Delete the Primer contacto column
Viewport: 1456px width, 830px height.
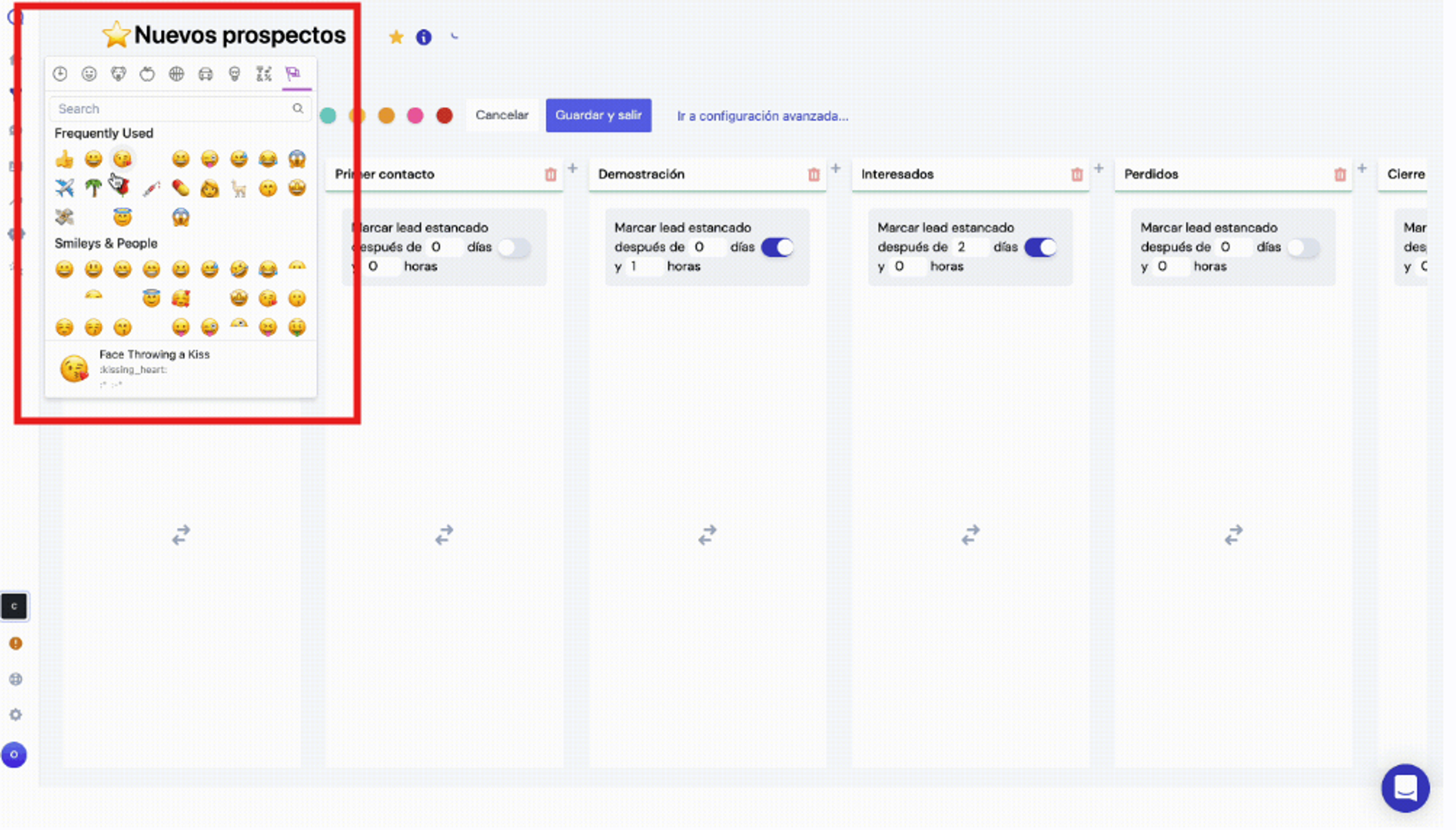click(x=550, y=174)
